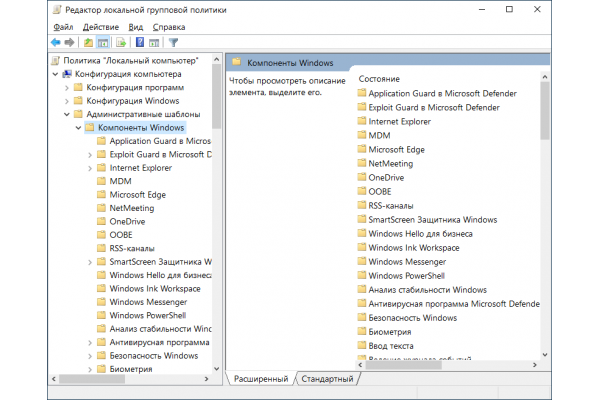This screenshot has height=400, width=600.
Task: Click the Export list toolbar icon
Action: coord(121,42)
